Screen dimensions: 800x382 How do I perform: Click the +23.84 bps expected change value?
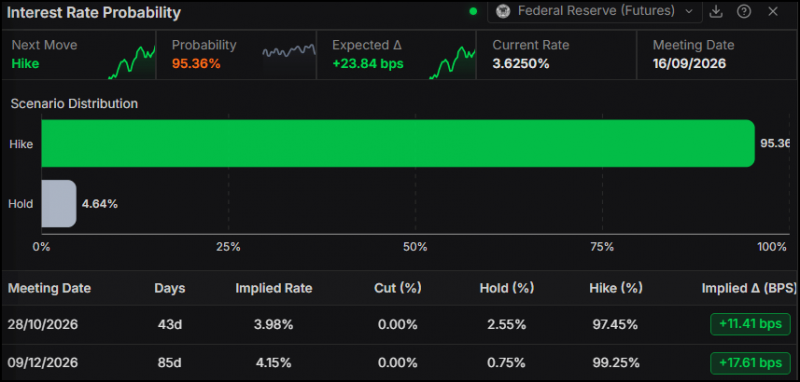click(368, 64)
